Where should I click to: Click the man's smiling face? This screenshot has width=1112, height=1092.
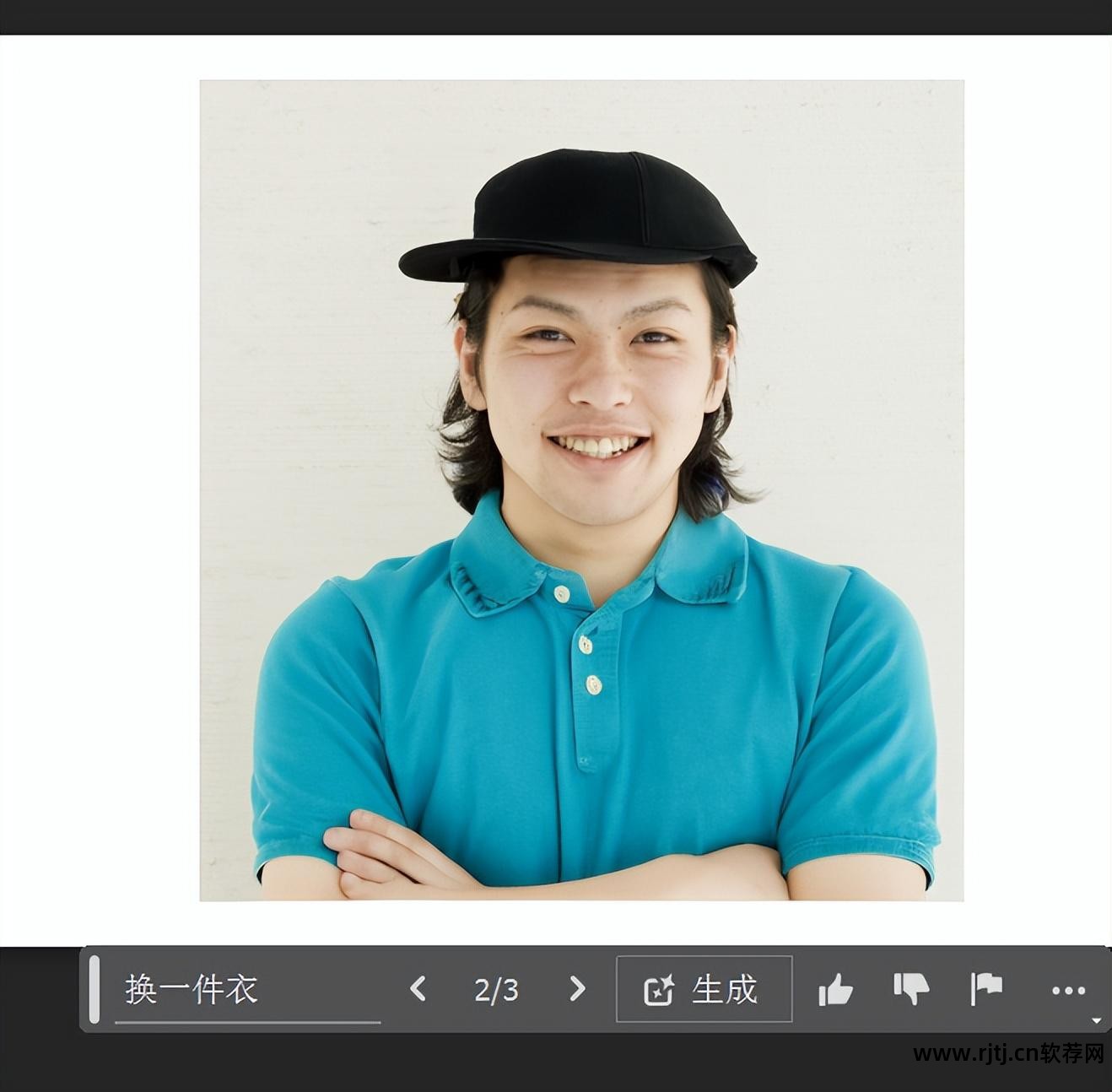coord(596,388)
